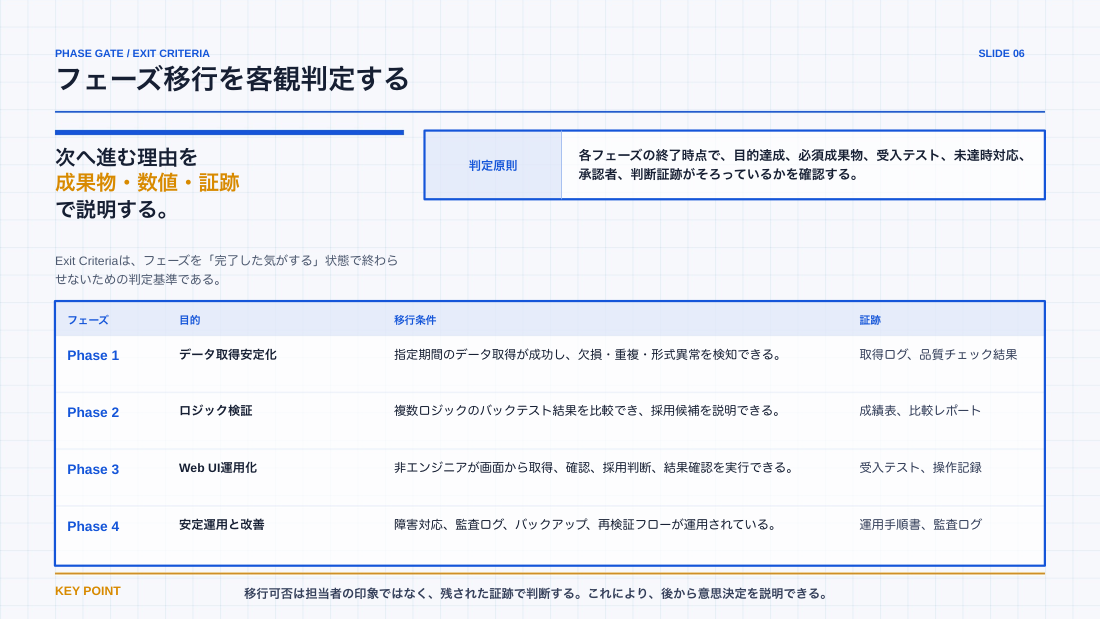Click the '判定原則' label box
The width and height of the screenshot is (1100, 619).
[x=493, y=165]
